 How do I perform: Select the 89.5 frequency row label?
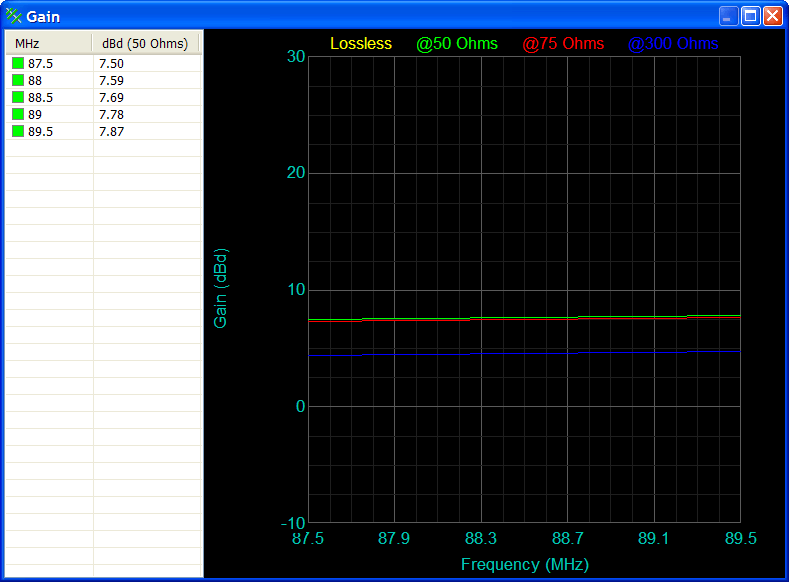pyautogui.click(x=40, y=131)
